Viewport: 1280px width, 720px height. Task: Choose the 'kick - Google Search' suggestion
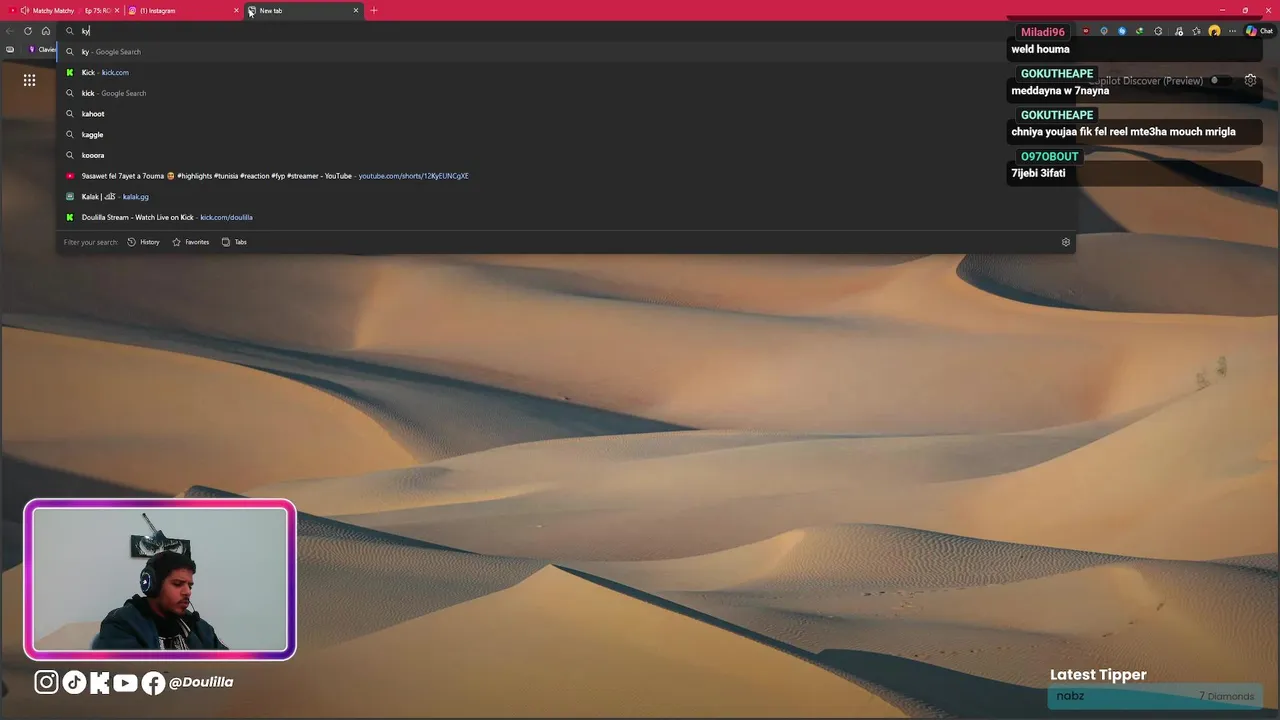click(566, 93)
